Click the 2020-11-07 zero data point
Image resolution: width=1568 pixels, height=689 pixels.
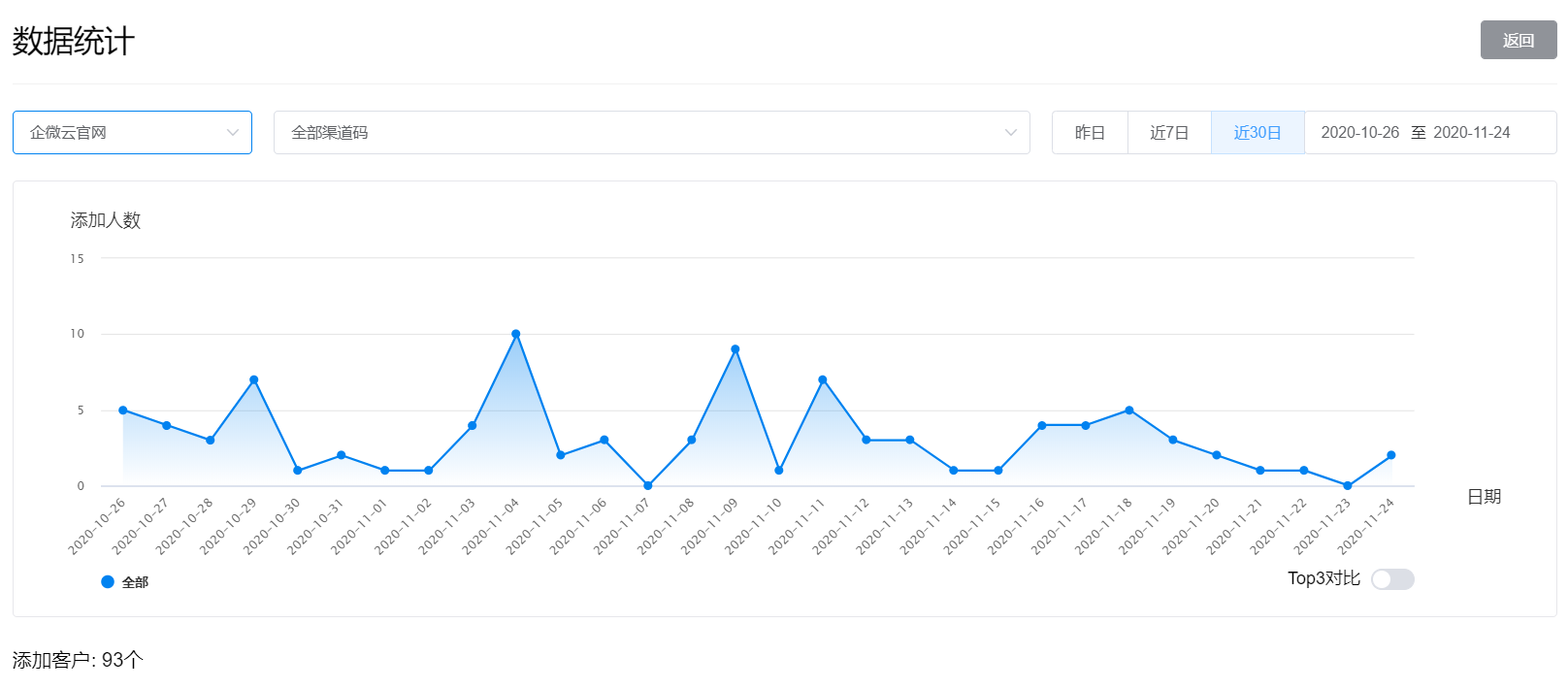648,485
